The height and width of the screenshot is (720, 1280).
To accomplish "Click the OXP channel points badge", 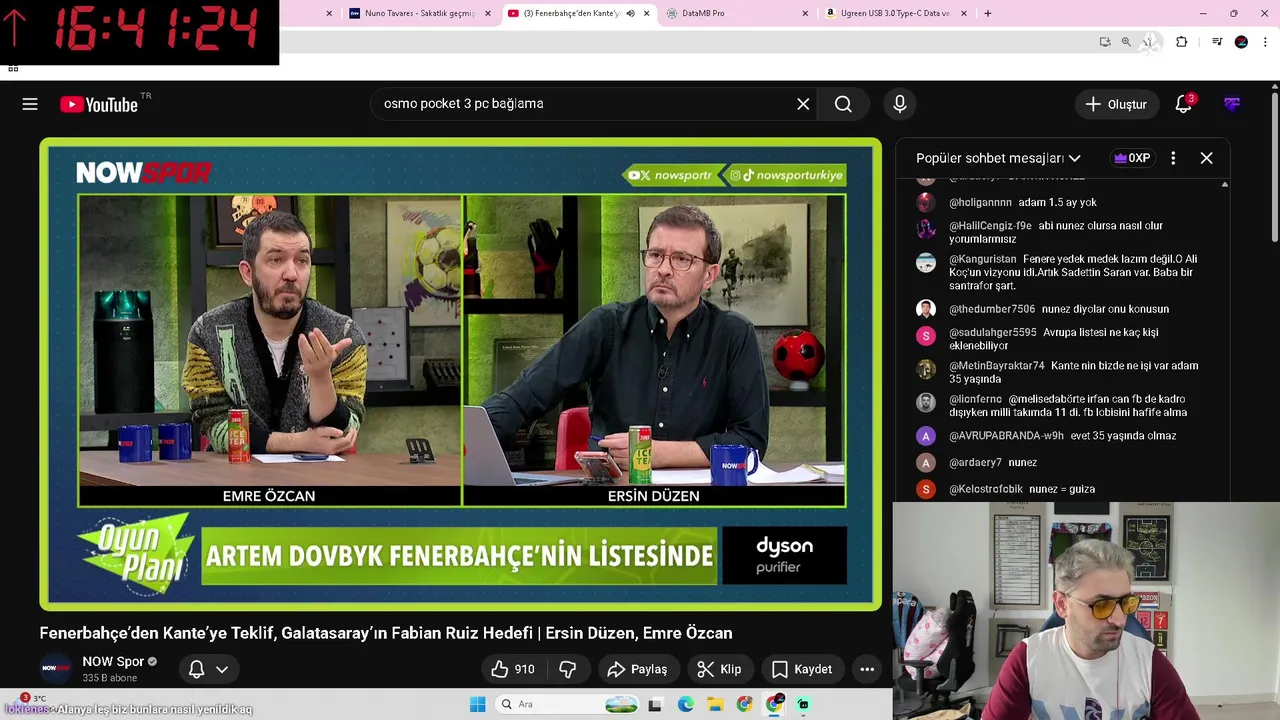I will point(1131,158).
